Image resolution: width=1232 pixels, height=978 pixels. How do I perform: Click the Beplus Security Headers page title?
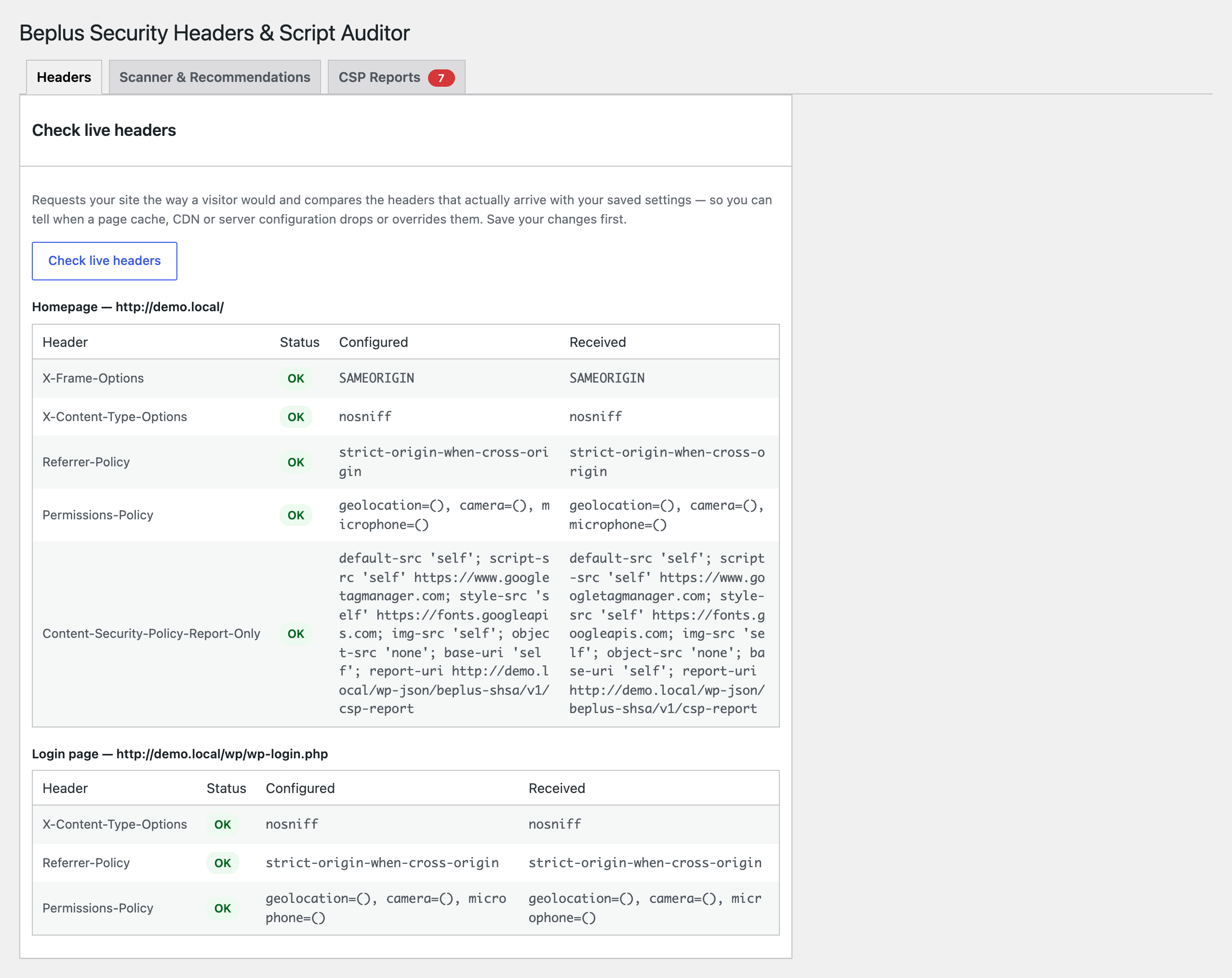(215, 33)
